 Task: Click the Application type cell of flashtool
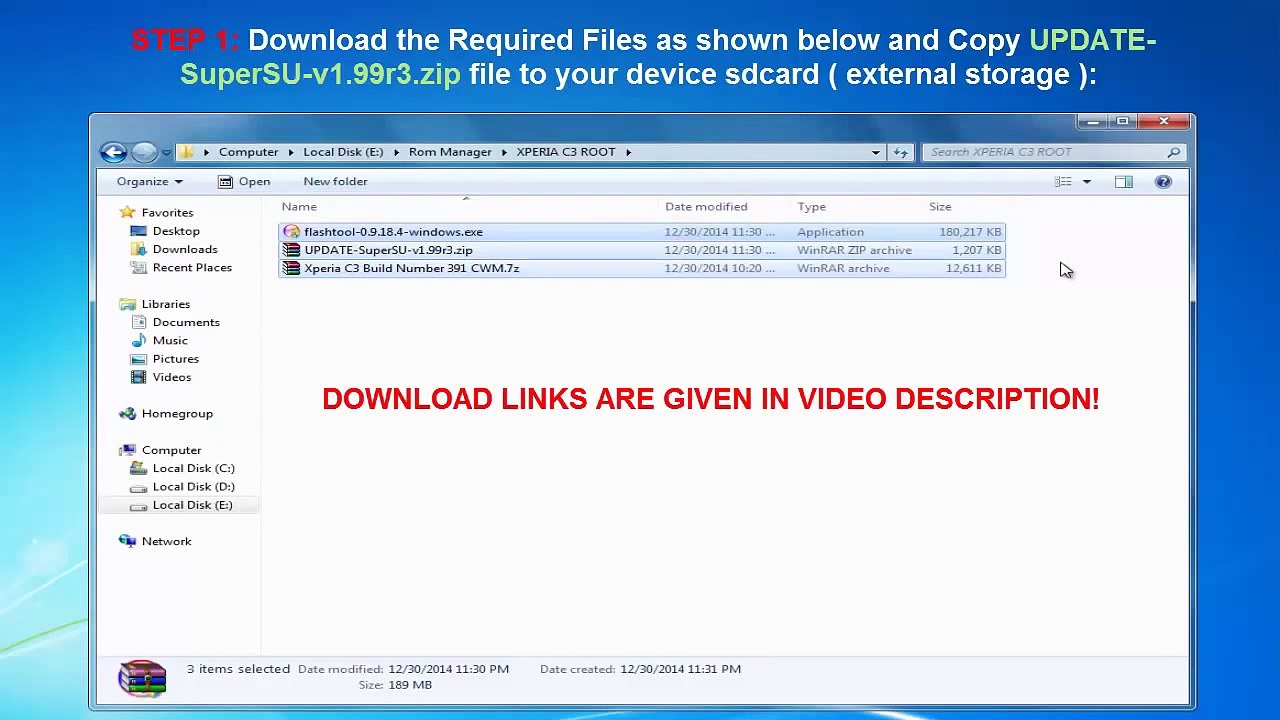pos(830,232)
